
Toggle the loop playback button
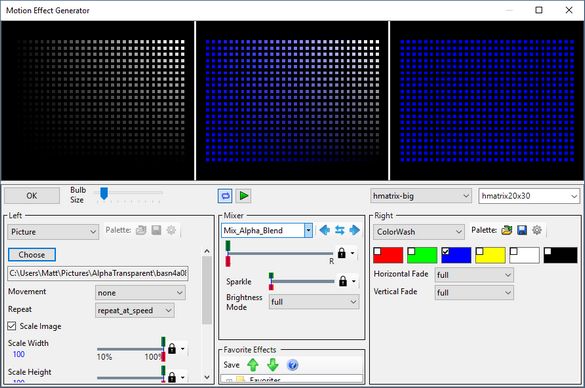[225, 196]
